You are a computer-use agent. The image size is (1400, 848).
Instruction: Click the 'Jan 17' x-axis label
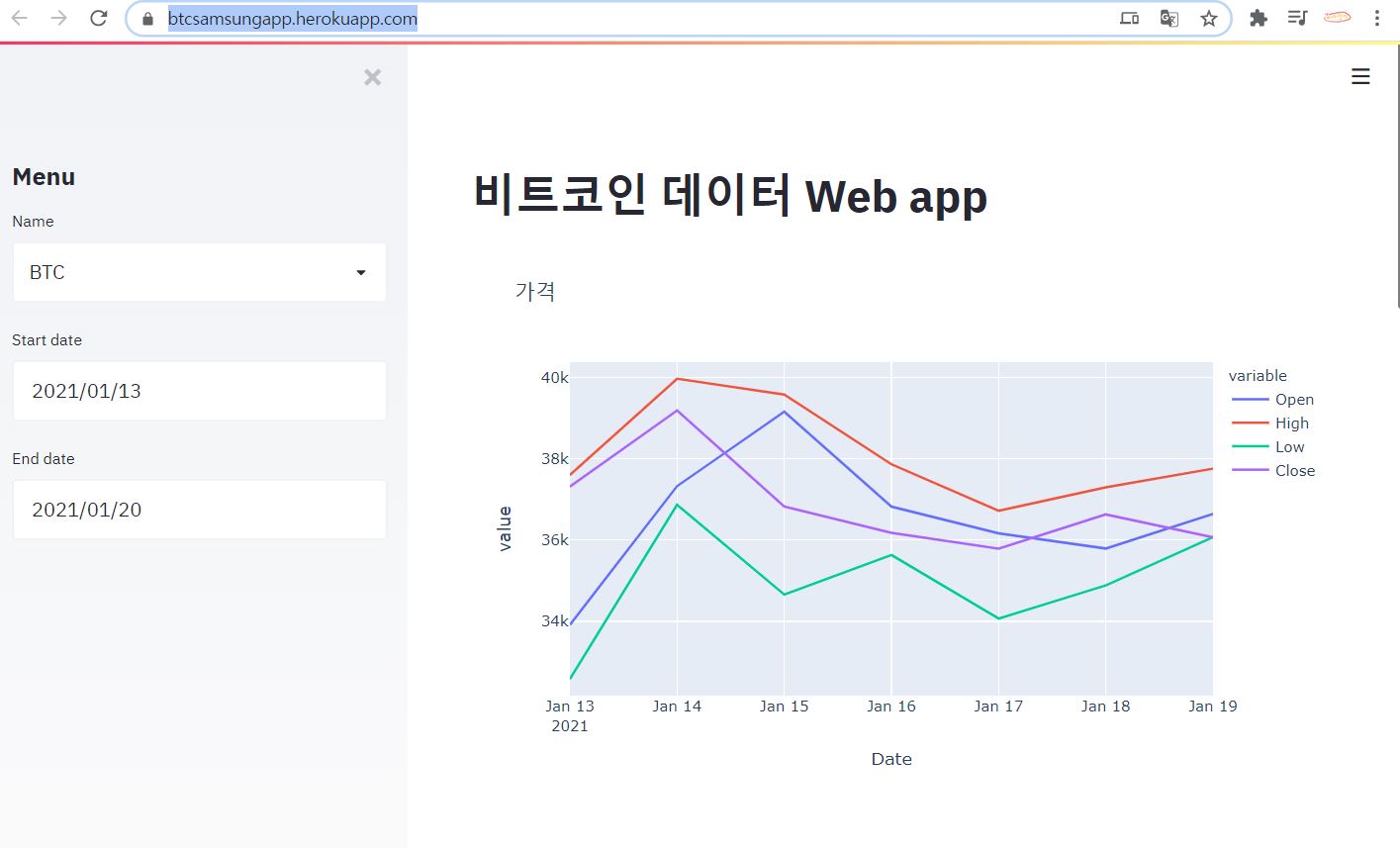point(998,707)
